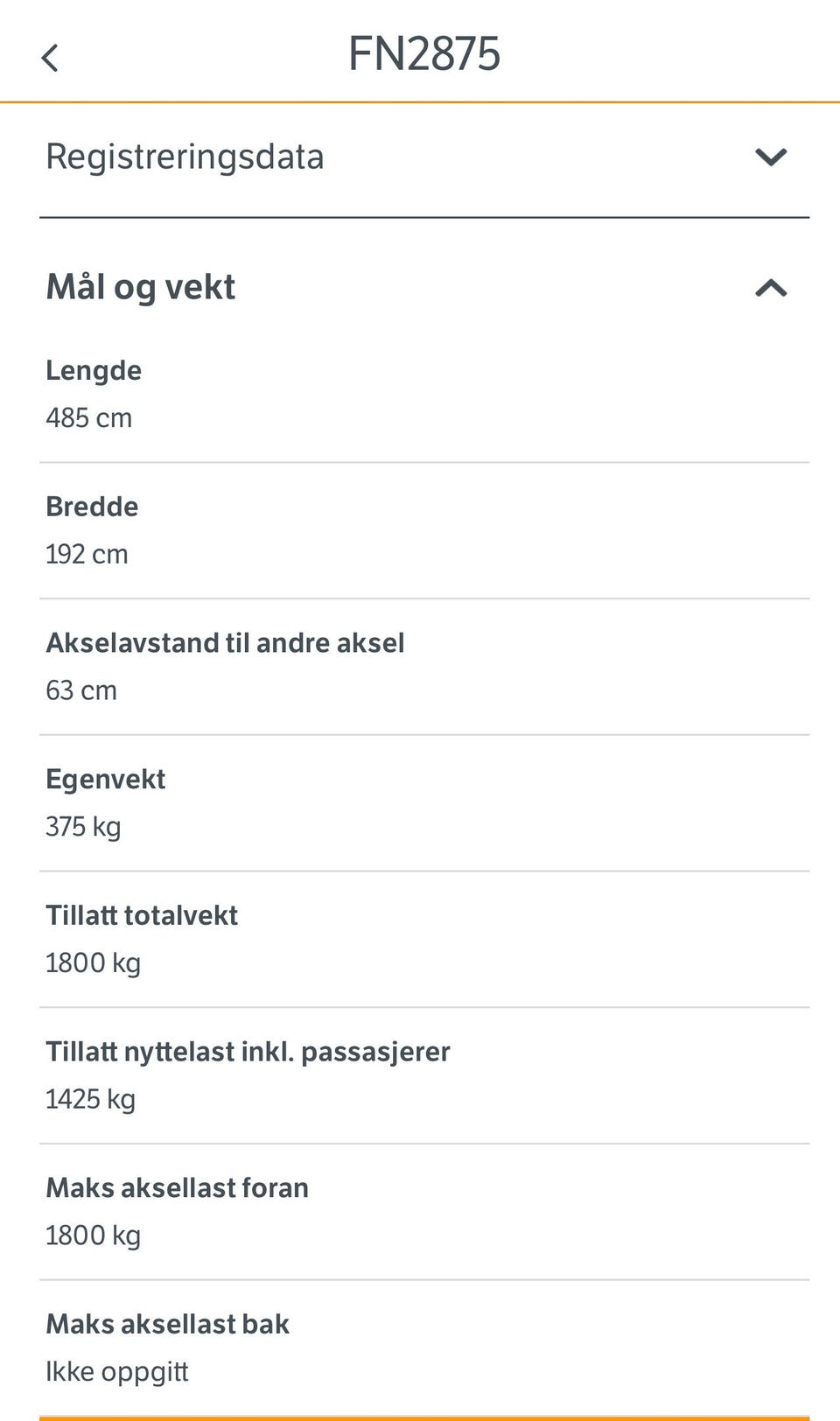Tap Tillatt nyttelast inkl. passasjerer label
This screenshot has width=840, height=1421.
coord(248,1052)
